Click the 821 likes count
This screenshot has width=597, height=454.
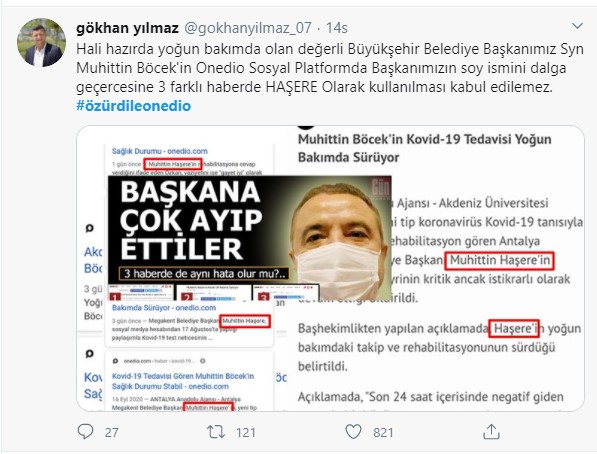(383, 432)
